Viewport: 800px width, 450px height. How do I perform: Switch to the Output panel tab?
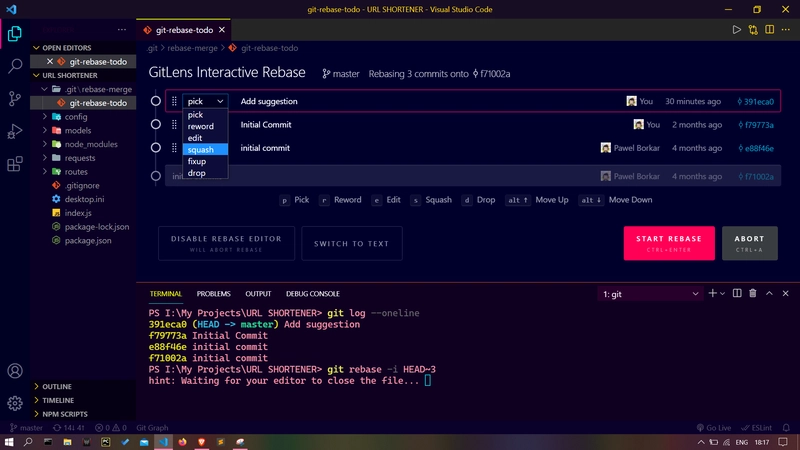pos(258,294)
